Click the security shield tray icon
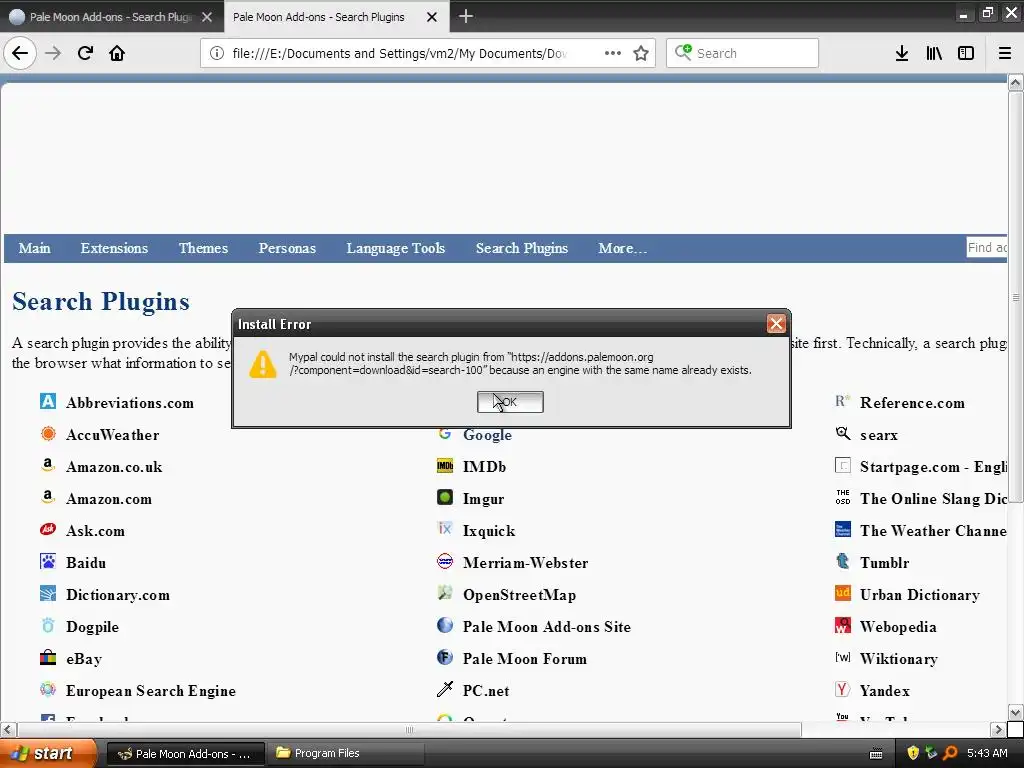The image size is (1024, 768). tap(913, 753)
